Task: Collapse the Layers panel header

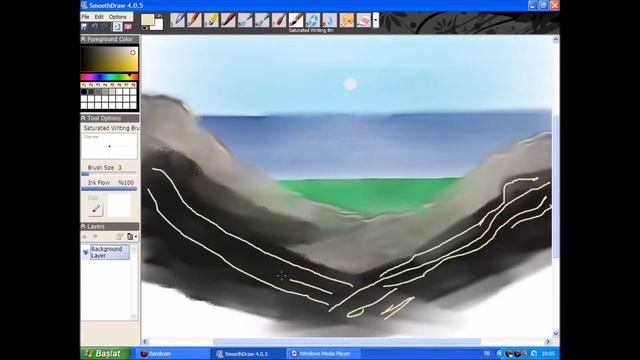Action: [x=109, y=226]
